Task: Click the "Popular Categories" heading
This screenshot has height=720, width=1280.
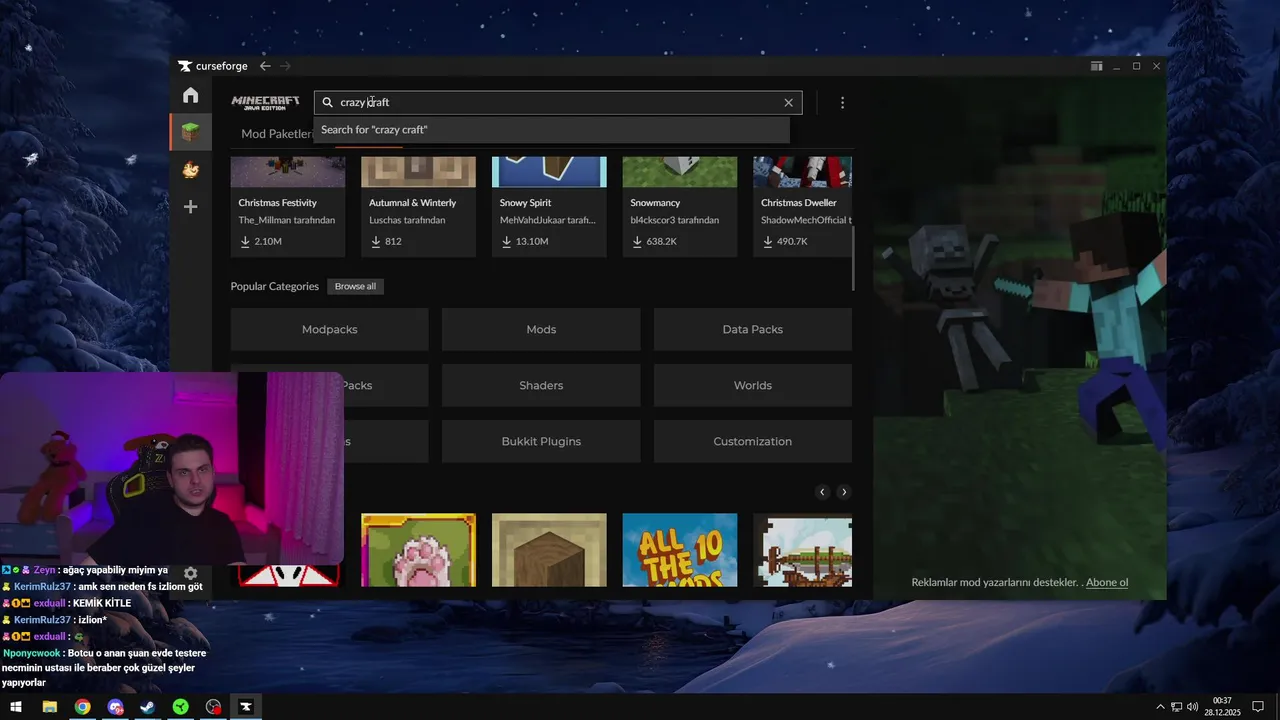Action: pos(274,286)
